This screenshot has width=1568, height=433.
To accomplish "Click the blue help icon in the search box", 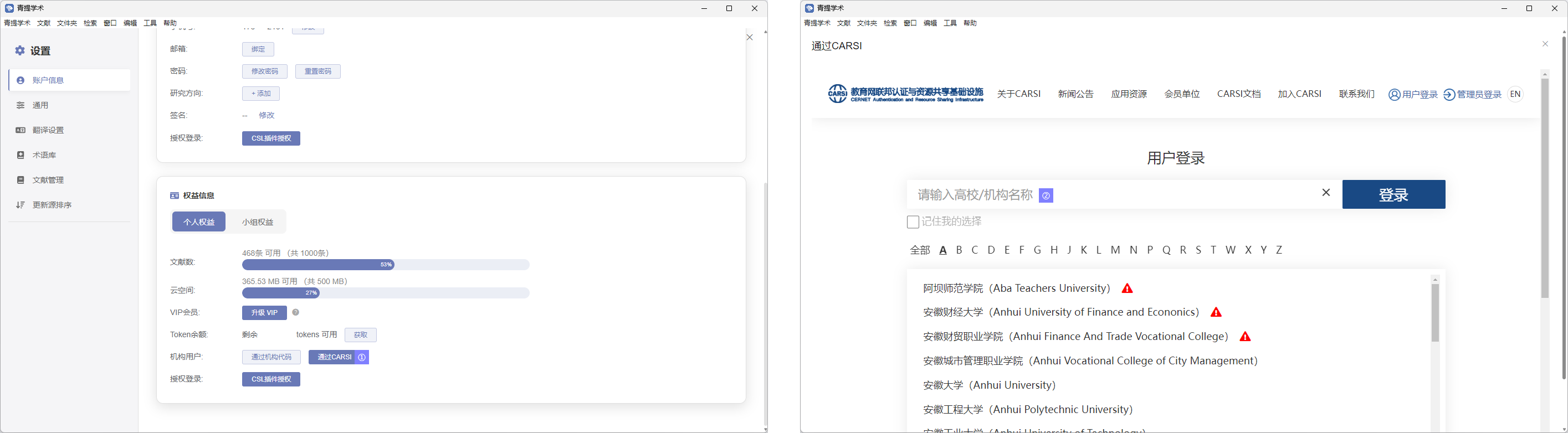I will coord(1046,195).
